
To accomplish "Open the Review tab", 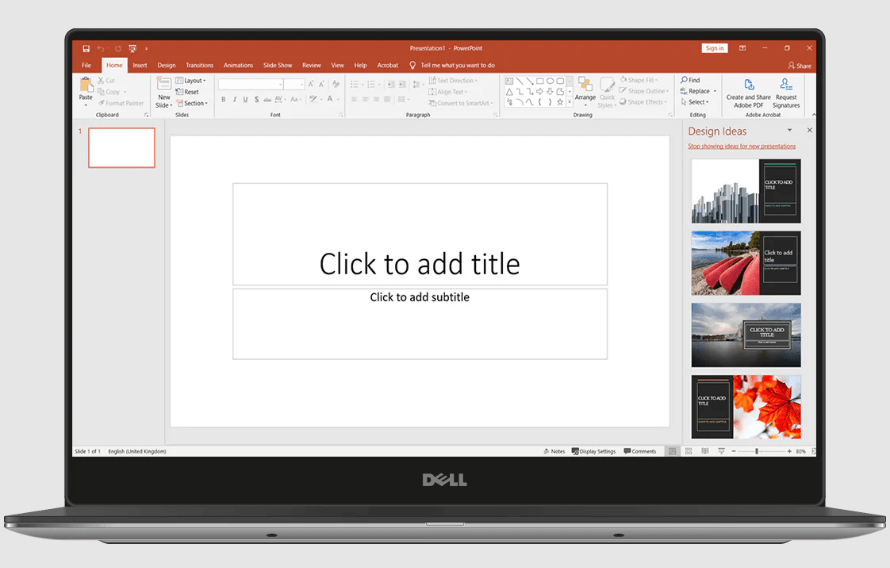I will tap(312, 65).
